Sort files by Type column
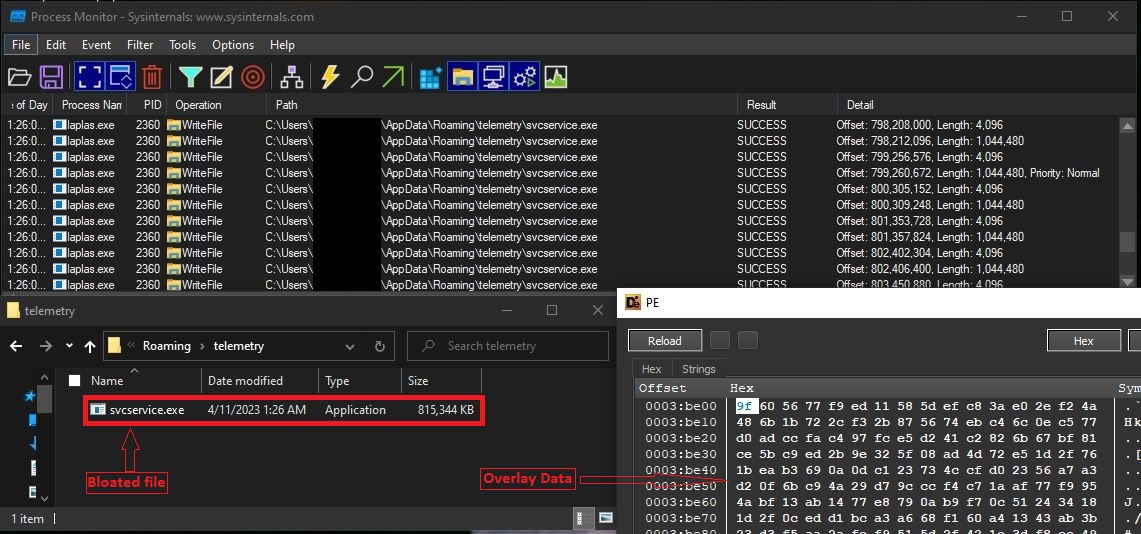 coord(359,380)
